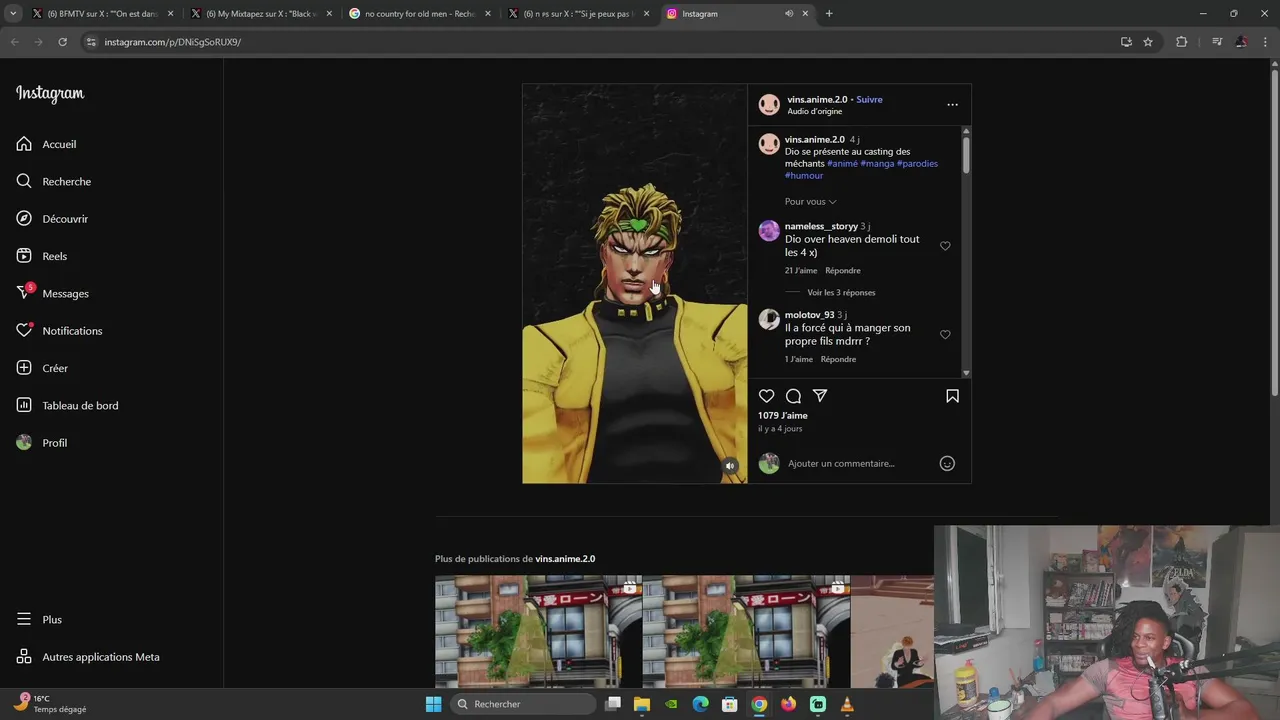Like the nameless__storyy comment

pos(945,246)
